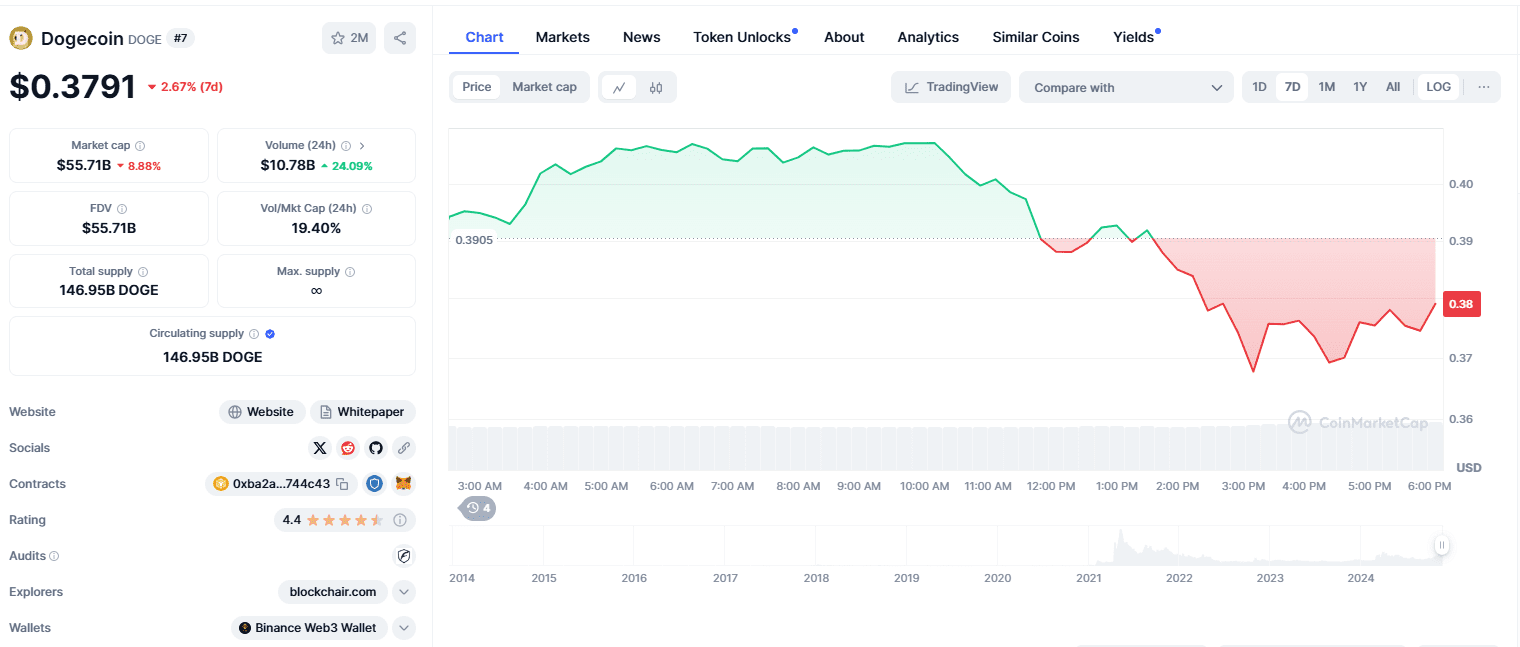The image size is (1520, 647).
Task: Click info icon beside Vol/Mkt Cap (24h)
Action: pos(367,209)
